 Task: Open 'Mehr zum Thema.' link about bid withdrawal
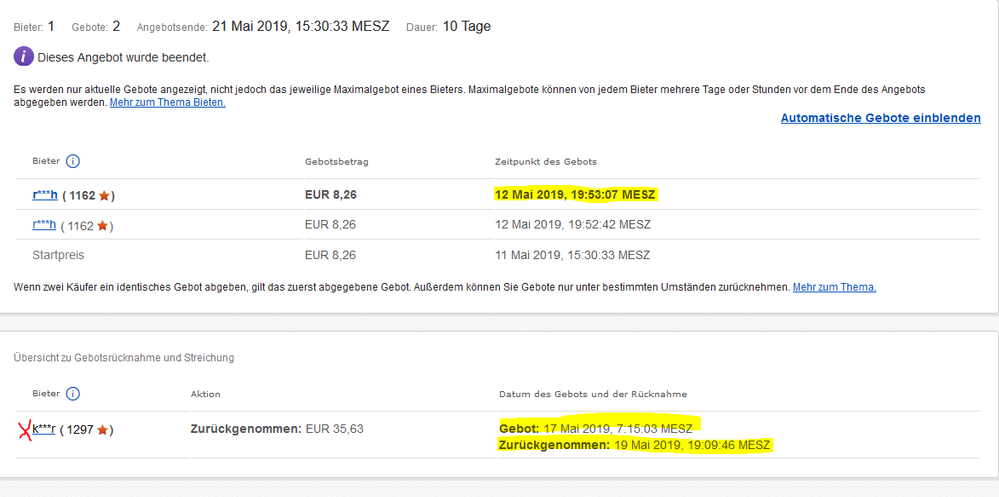point(834,287)
